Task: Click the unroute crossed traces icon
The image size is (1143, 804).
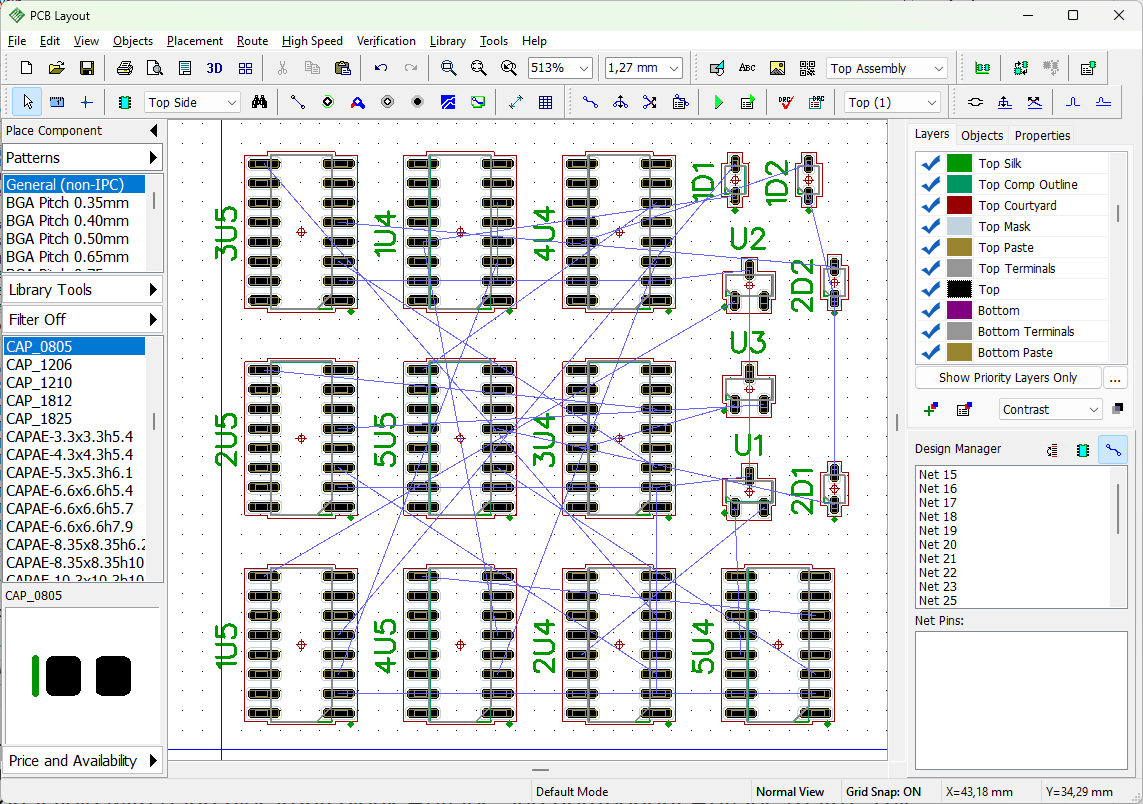Action: tap(649, 102)
